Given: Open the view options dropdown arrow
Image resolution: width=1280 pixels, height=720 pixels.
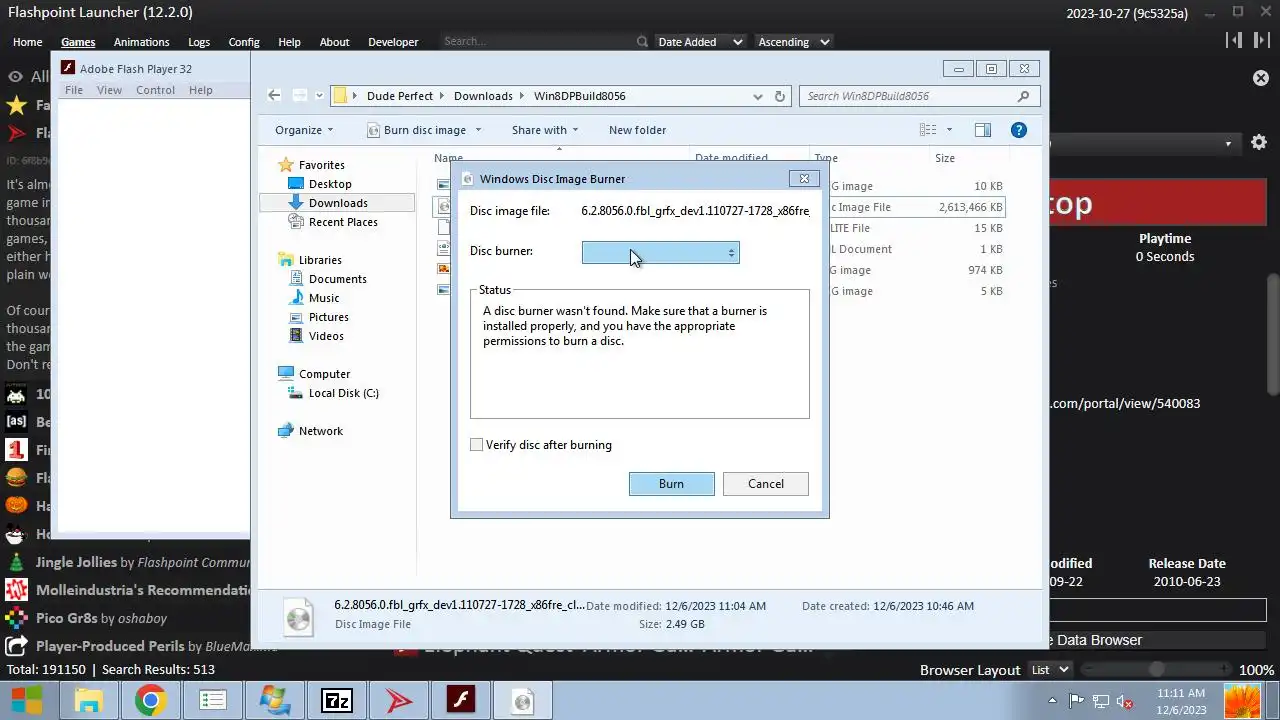Looking at the screenshot, I should (x=949, y=130).
